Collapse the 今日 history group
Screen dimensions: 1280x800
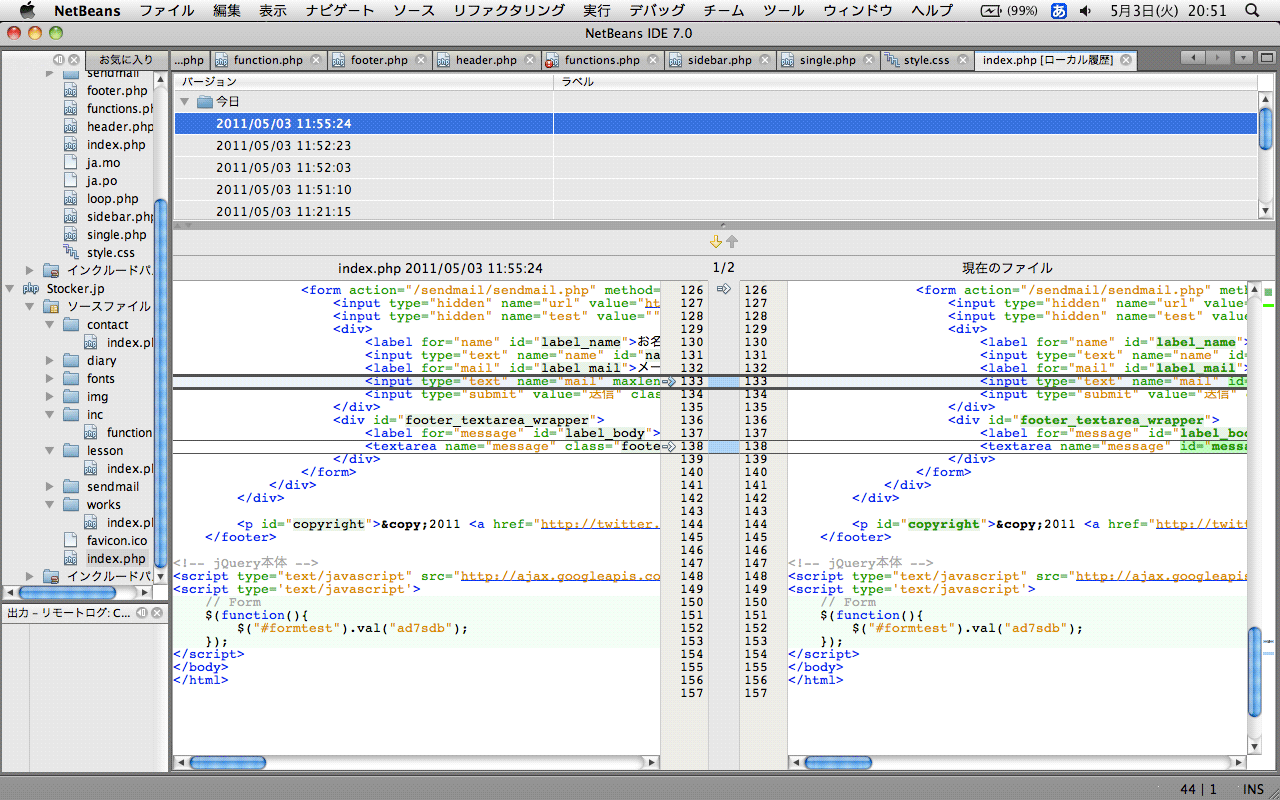[x=184, y=102]
